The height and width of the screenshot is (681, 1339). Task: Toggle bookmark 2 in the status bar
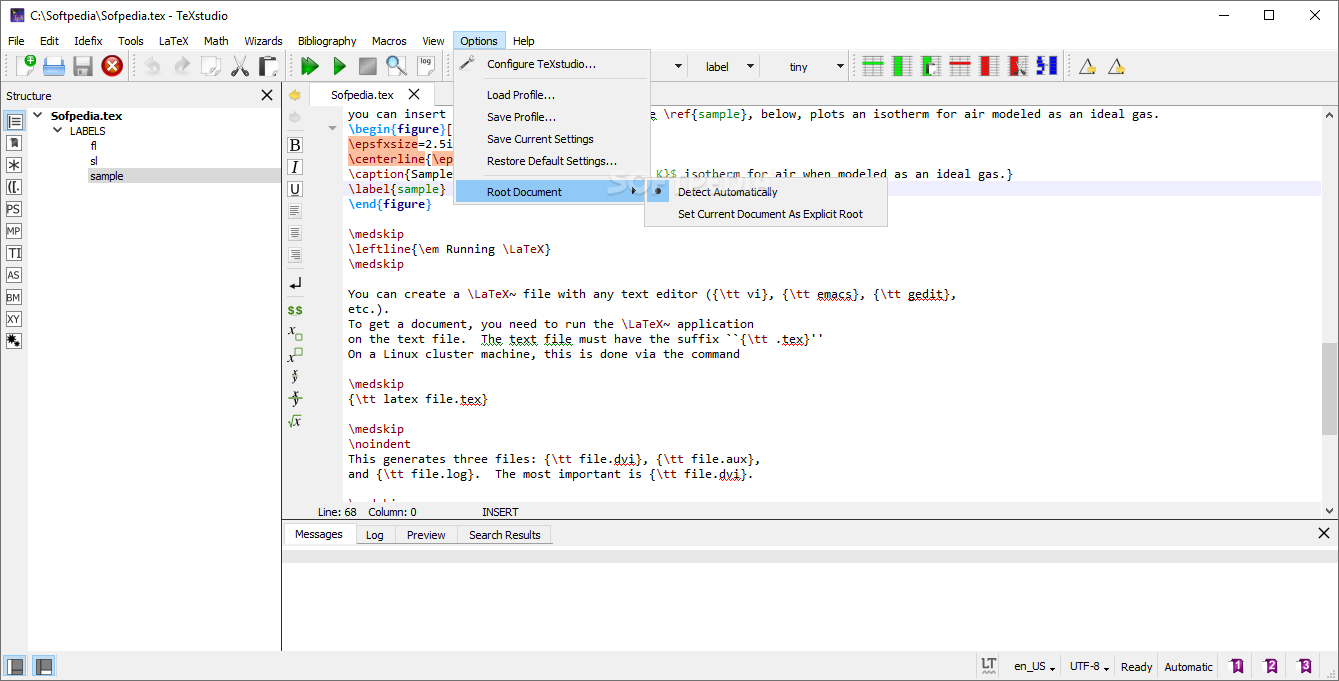point(1271,666)
